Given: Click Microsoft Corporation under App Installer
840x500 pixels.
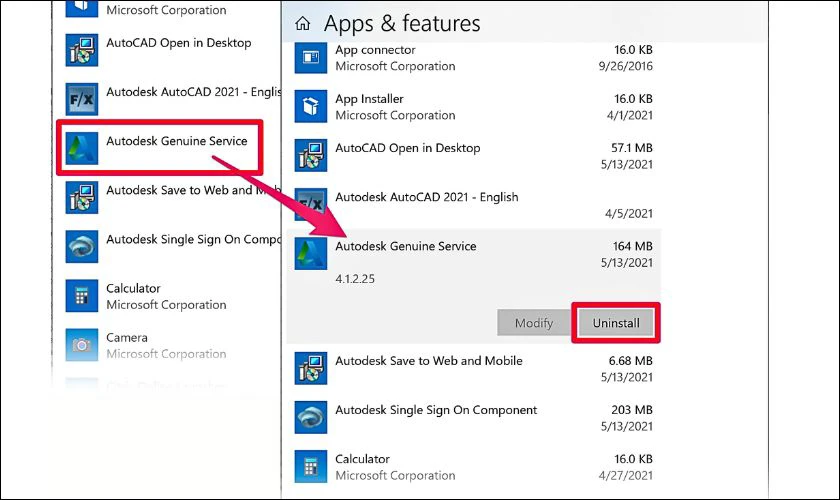Looking at the screenshot, I should point(395,115).
